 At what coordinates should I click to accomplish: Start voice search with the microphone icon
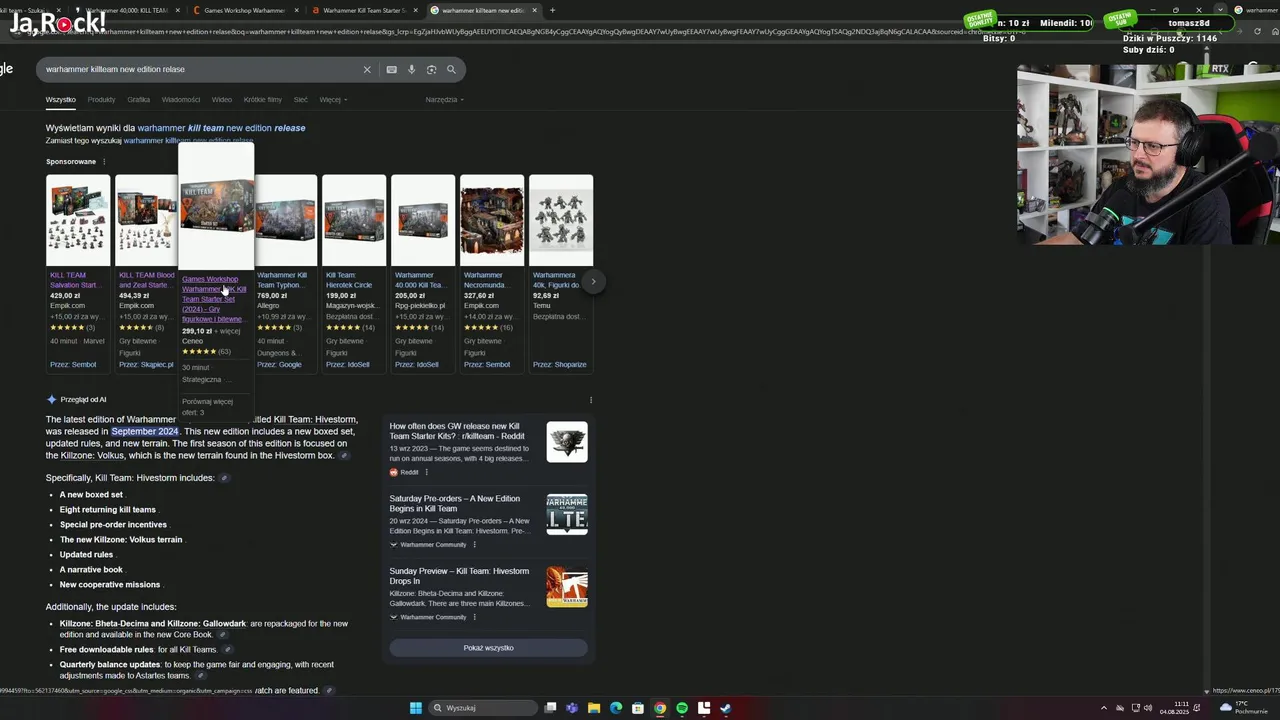411,70
